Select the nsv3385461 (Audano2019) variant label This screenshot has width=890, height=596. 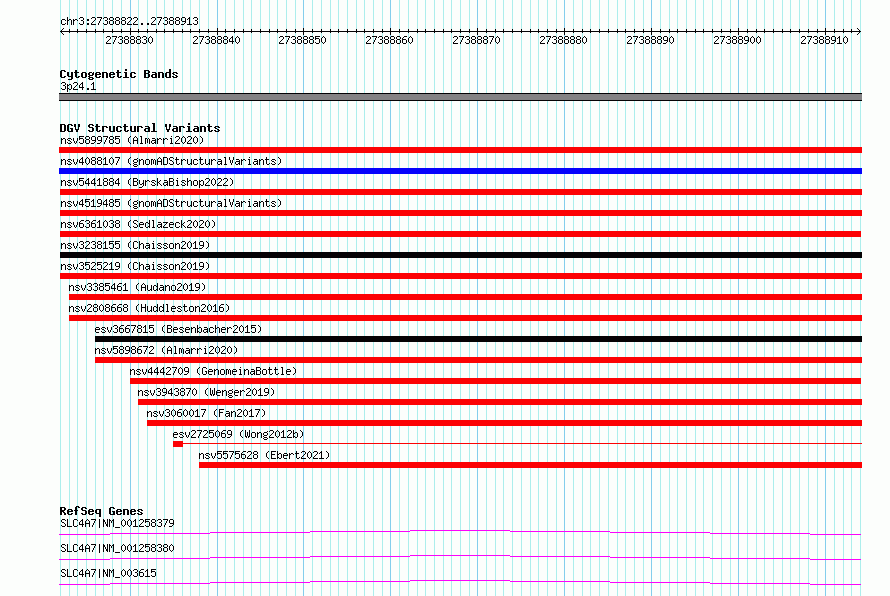(137, 287)
